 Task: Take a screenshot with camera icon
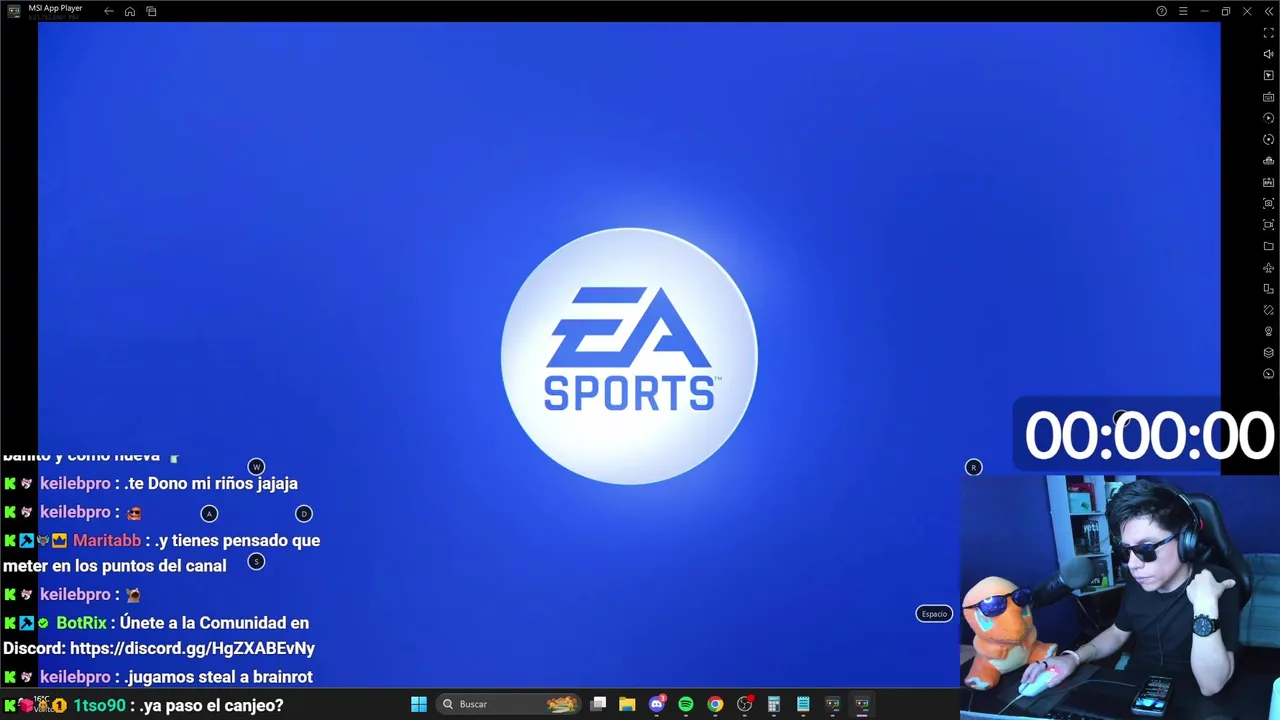(x=1269, y=203)
